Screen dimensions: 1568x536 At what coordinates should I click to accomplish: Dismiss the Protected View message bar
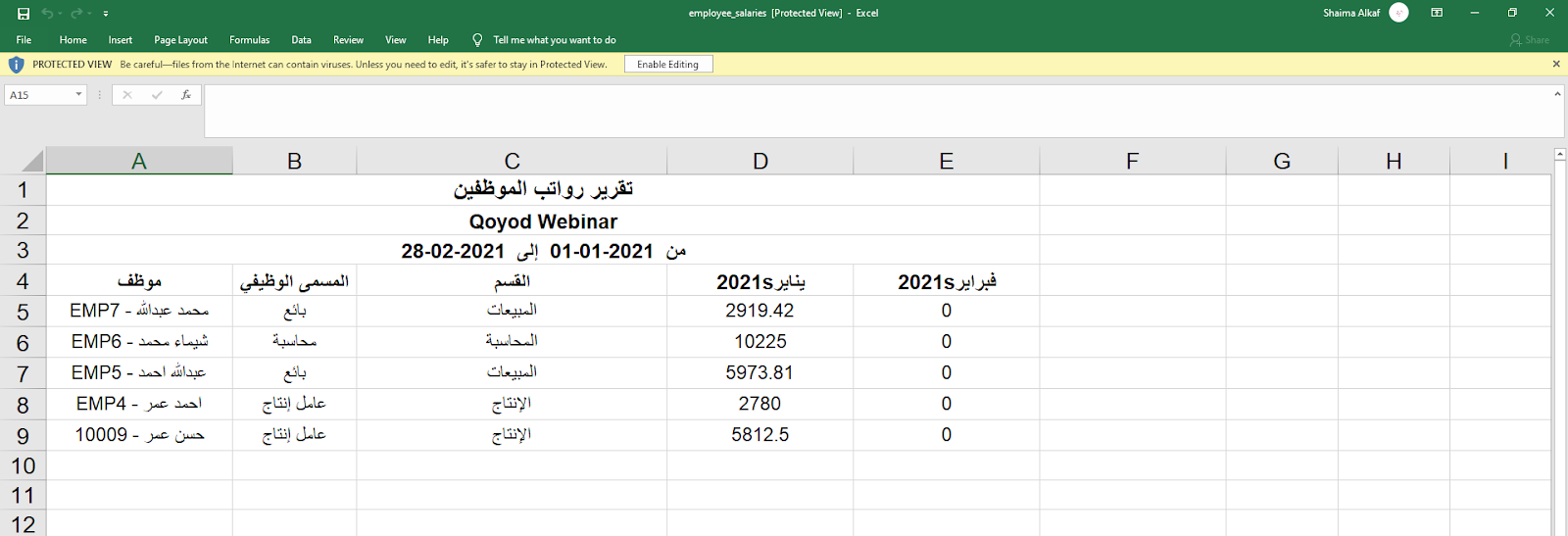tap(1555, 64)
